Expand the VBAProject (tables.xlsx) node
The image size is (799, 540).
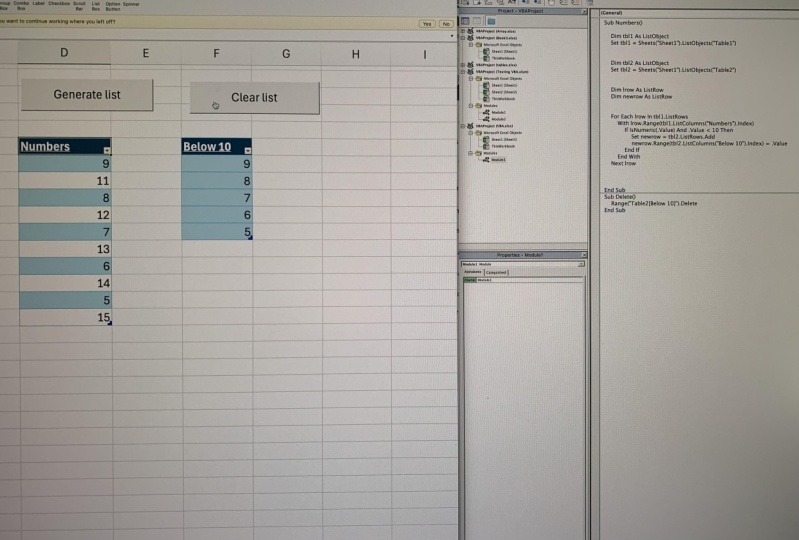click(x=463, y=65)
